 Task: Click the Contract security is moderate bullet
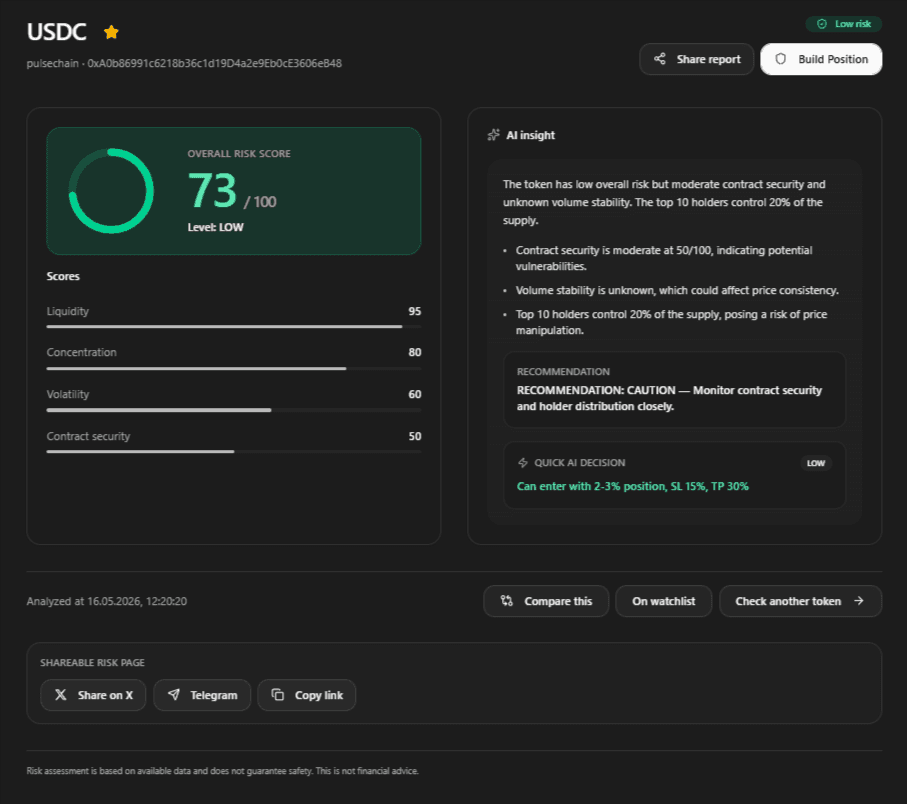pyautogui.click(x=664, y=258)
